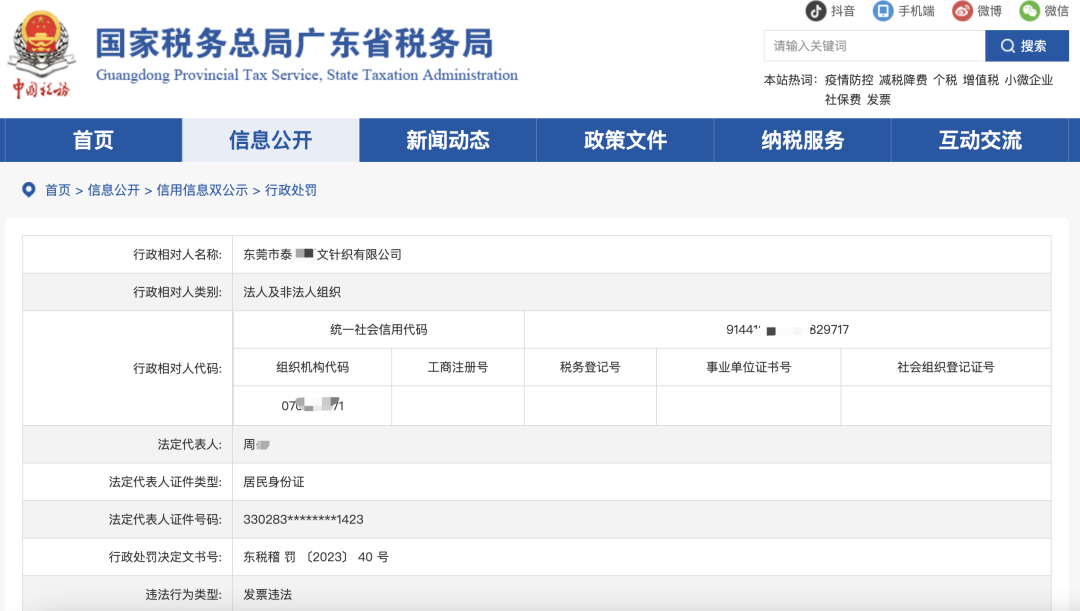The height and width of the screenshot is (611, 1080).
Task: Click hot keyword 发票
Action: pos(879,100)
